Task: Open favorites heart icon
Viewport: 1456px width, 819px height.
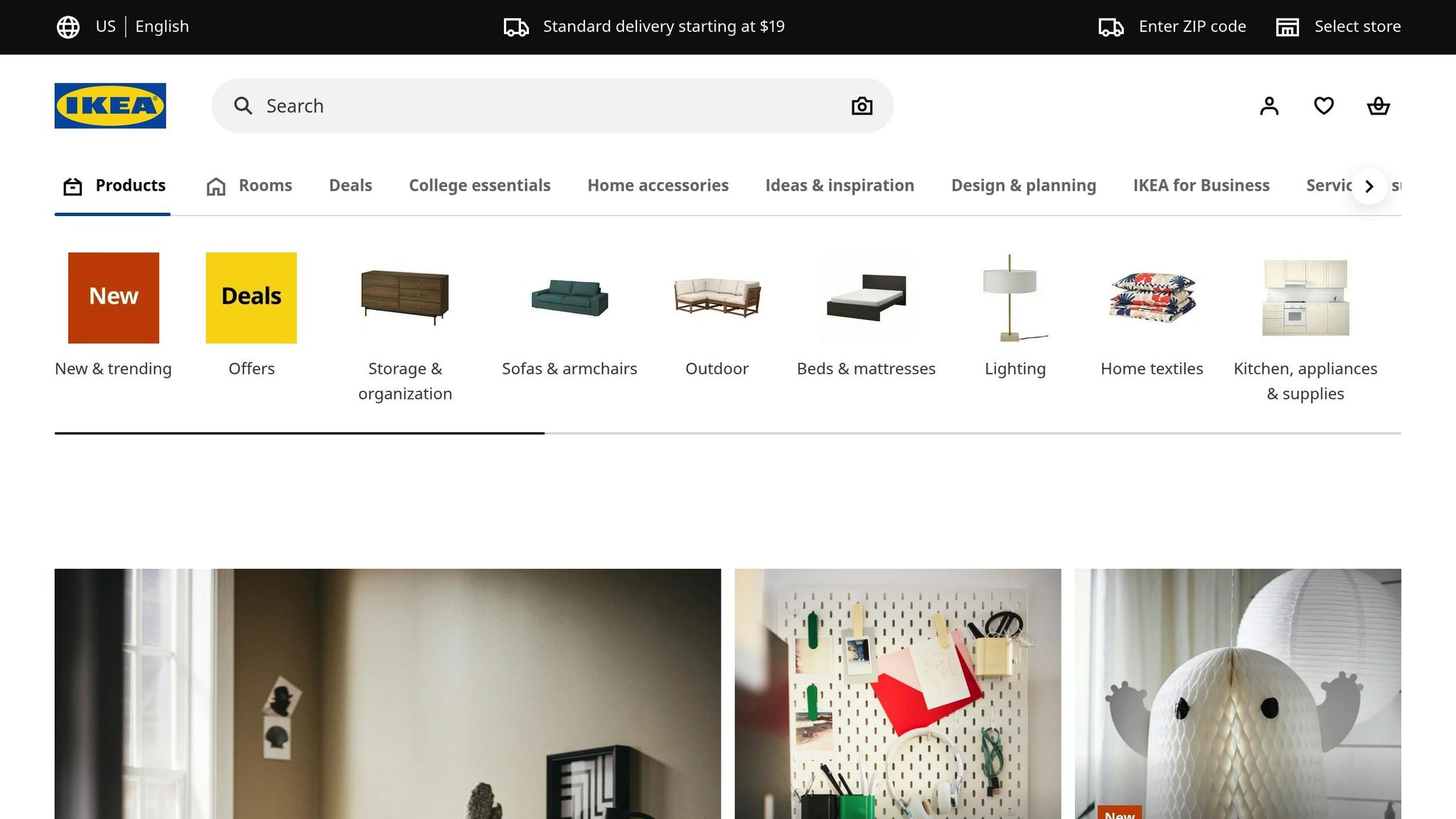Action: click(1324, 106)
